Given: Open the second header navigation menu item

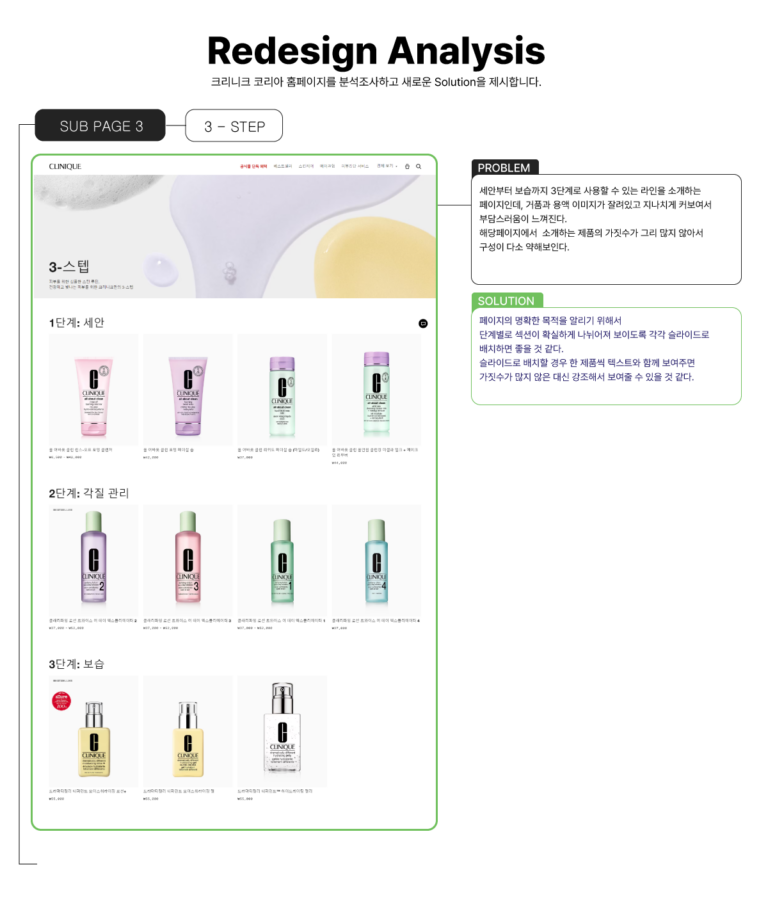Looking at the screenshot, I should [x=283, y=166].
